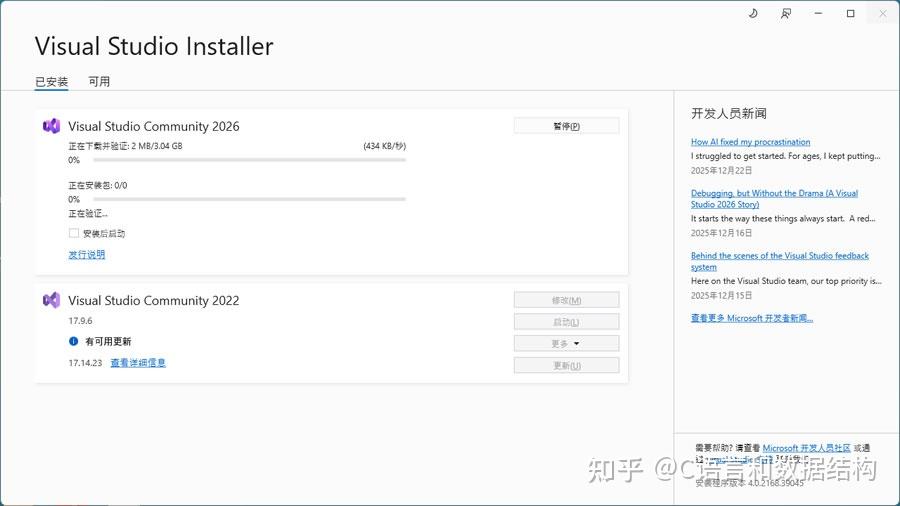Image resolution: width=900 pixels, height=506 pixels.
Task: Click the download progress bar
Action: [249, 160]
